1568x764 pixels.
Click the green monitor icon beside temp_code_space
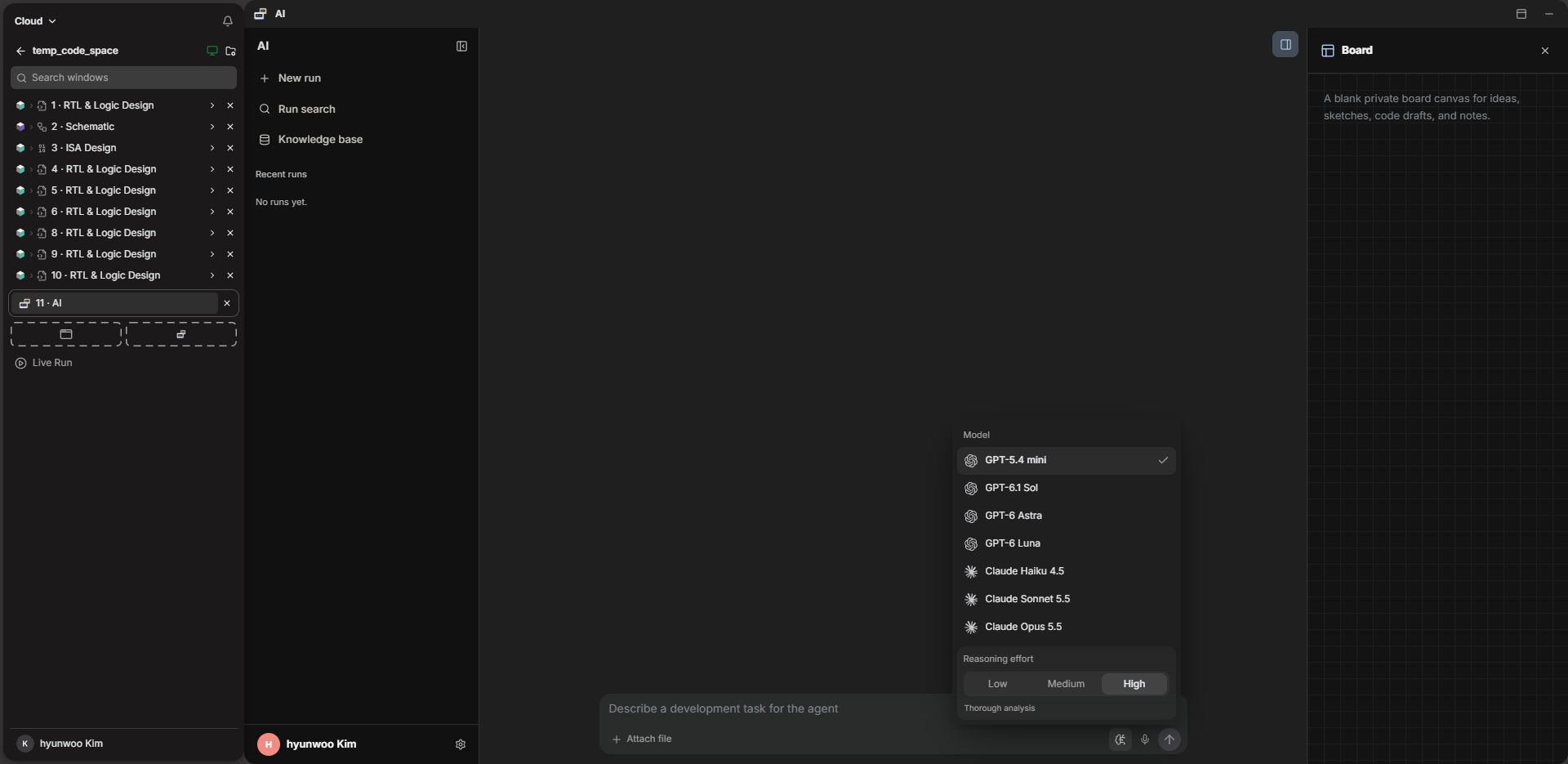pyautogui.click(x=212, y=51)
